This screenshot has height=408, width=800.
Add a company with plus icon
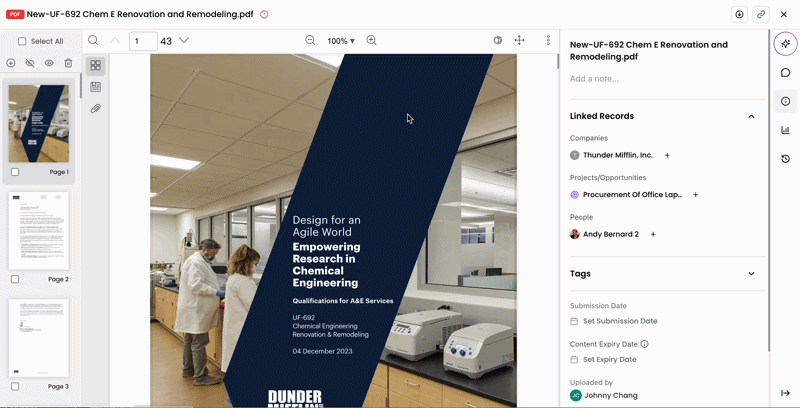coord(667,155)
